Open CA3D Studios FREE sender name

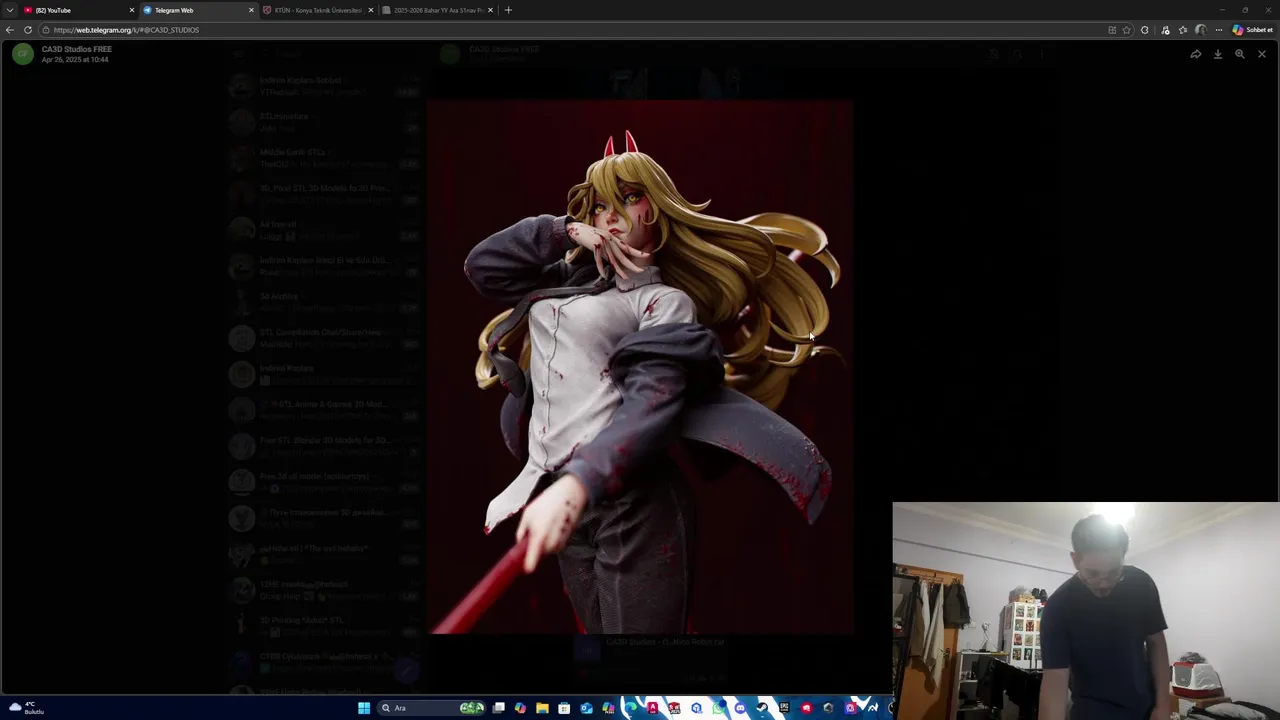point(77,49)
